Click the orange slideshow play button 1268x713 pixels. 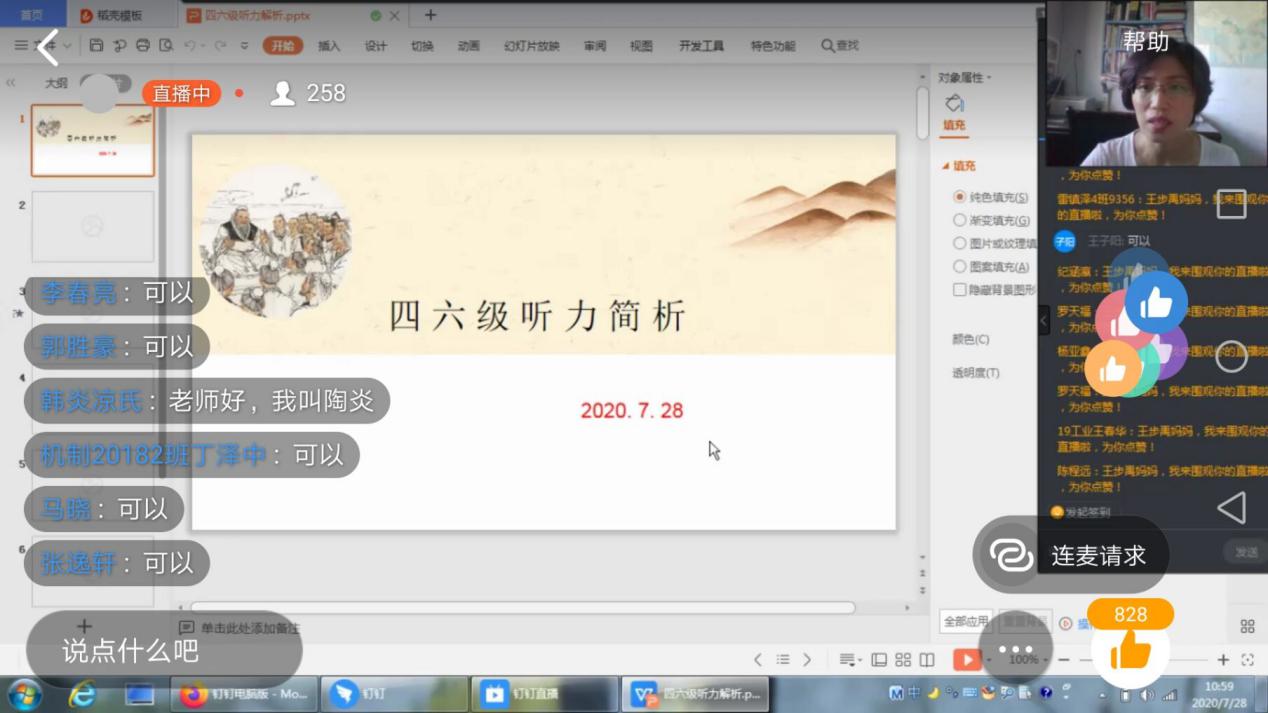pyautogui.click(x=966, y=659)
